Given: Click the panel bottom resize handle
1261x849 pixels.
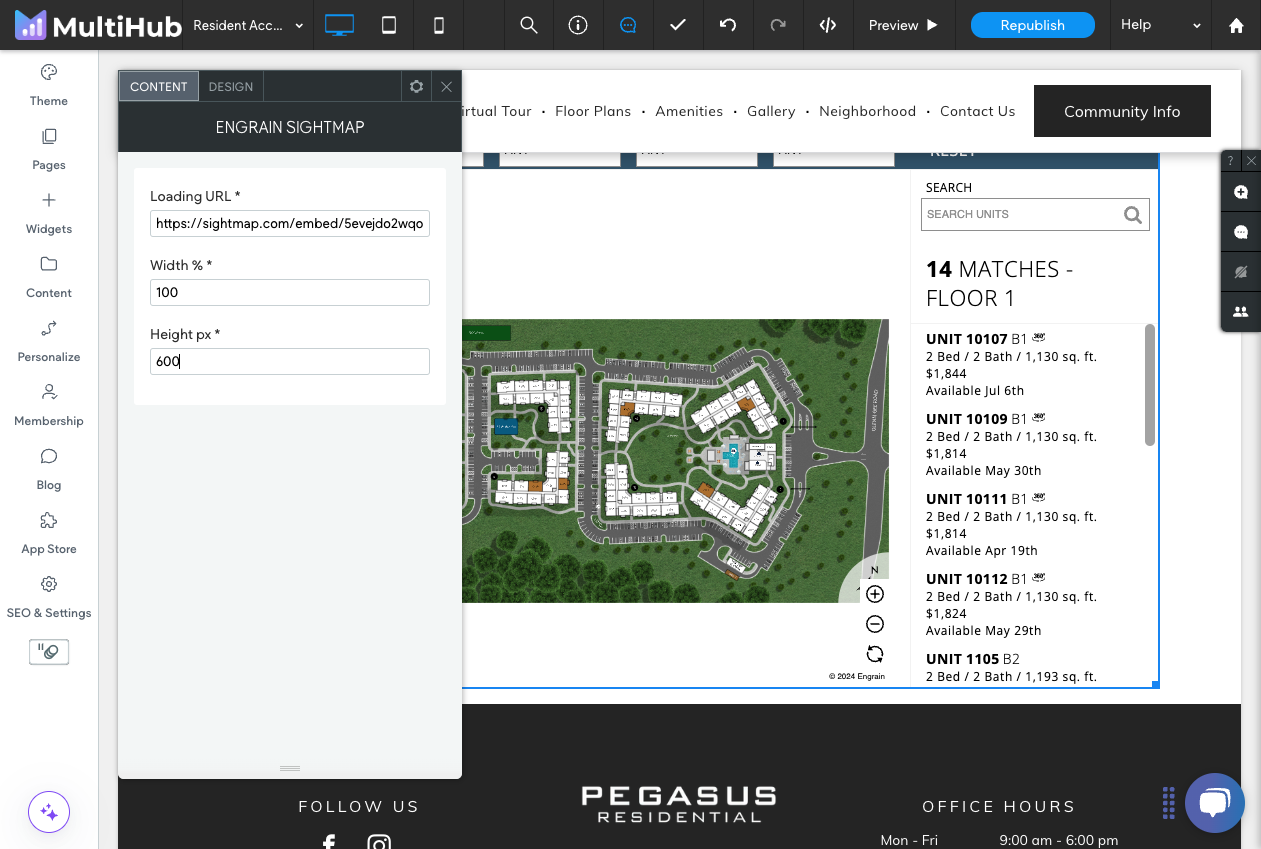Looking at the screenshot, I should tap(290, 768).
